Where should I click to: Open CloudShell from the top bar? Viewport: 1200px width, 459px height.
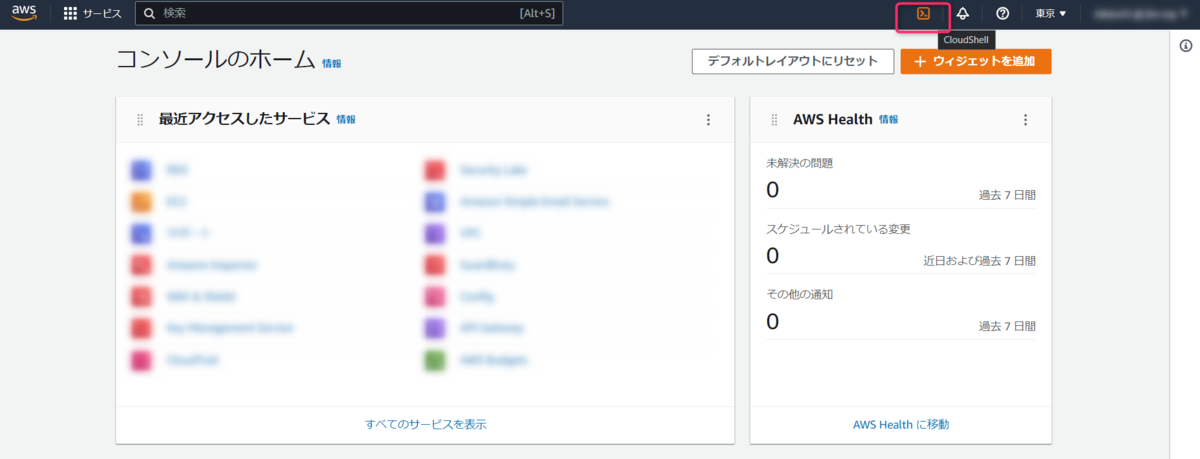click(x=924, y=14)
